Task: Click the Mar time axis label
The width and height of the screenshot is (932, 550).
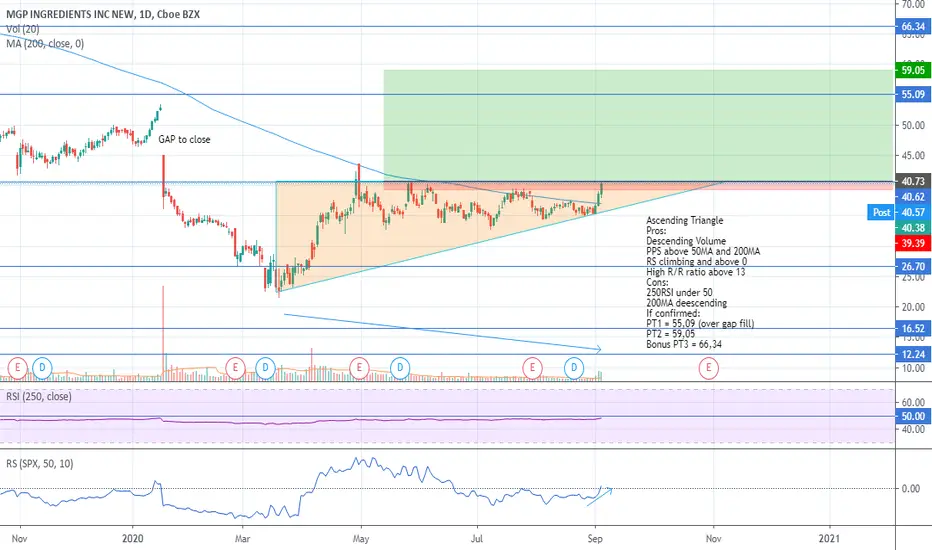Action: (x=242, y=539)
